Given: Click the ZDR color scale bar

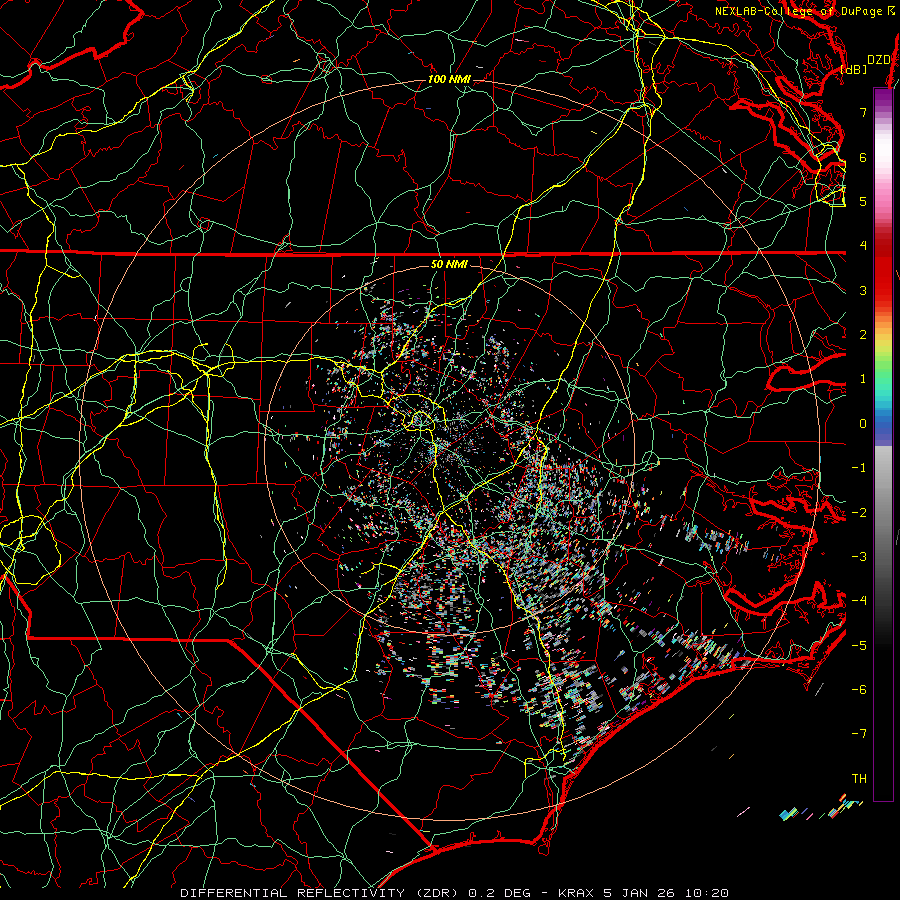Looking at the screenshot, I should click(883, 444).
